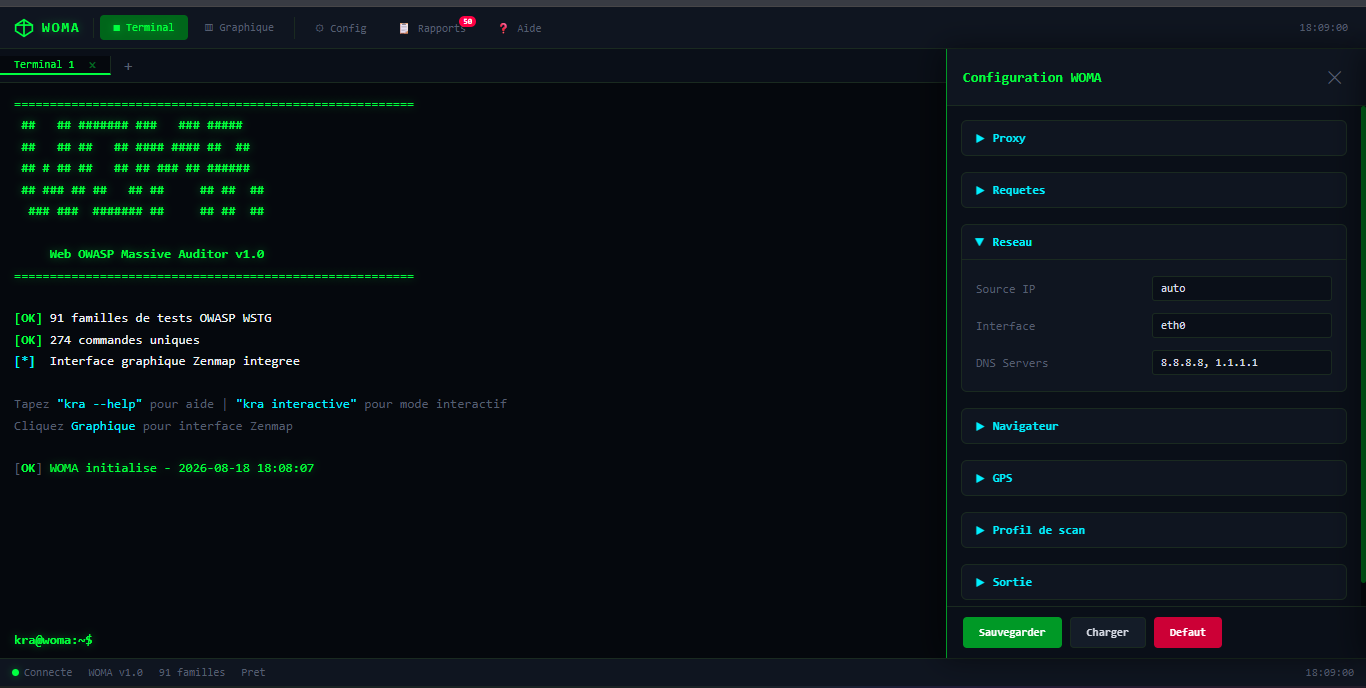This screenshot has height=688, width=1366.
Task: Click the Config gear icon
Action: click(x=320, y=28)
